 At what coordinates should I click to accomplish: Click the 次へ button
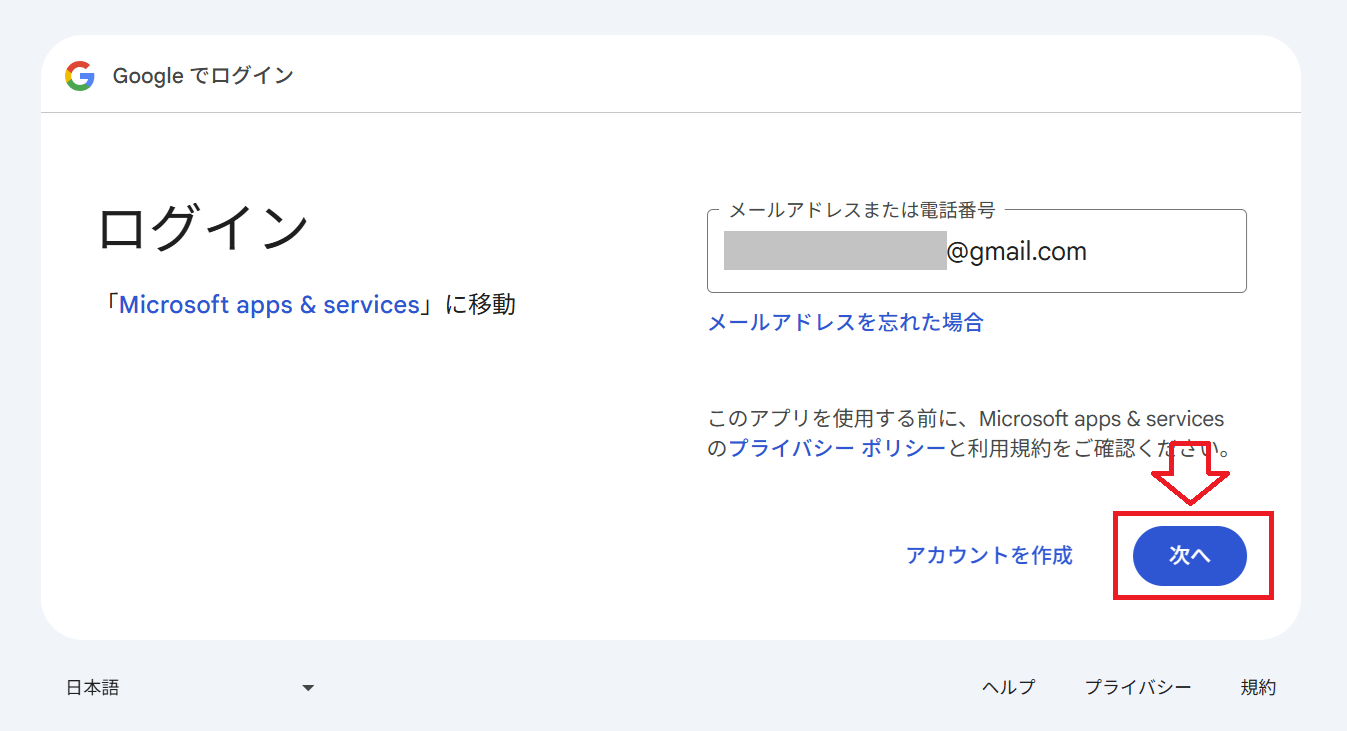tap(1190, 556)
